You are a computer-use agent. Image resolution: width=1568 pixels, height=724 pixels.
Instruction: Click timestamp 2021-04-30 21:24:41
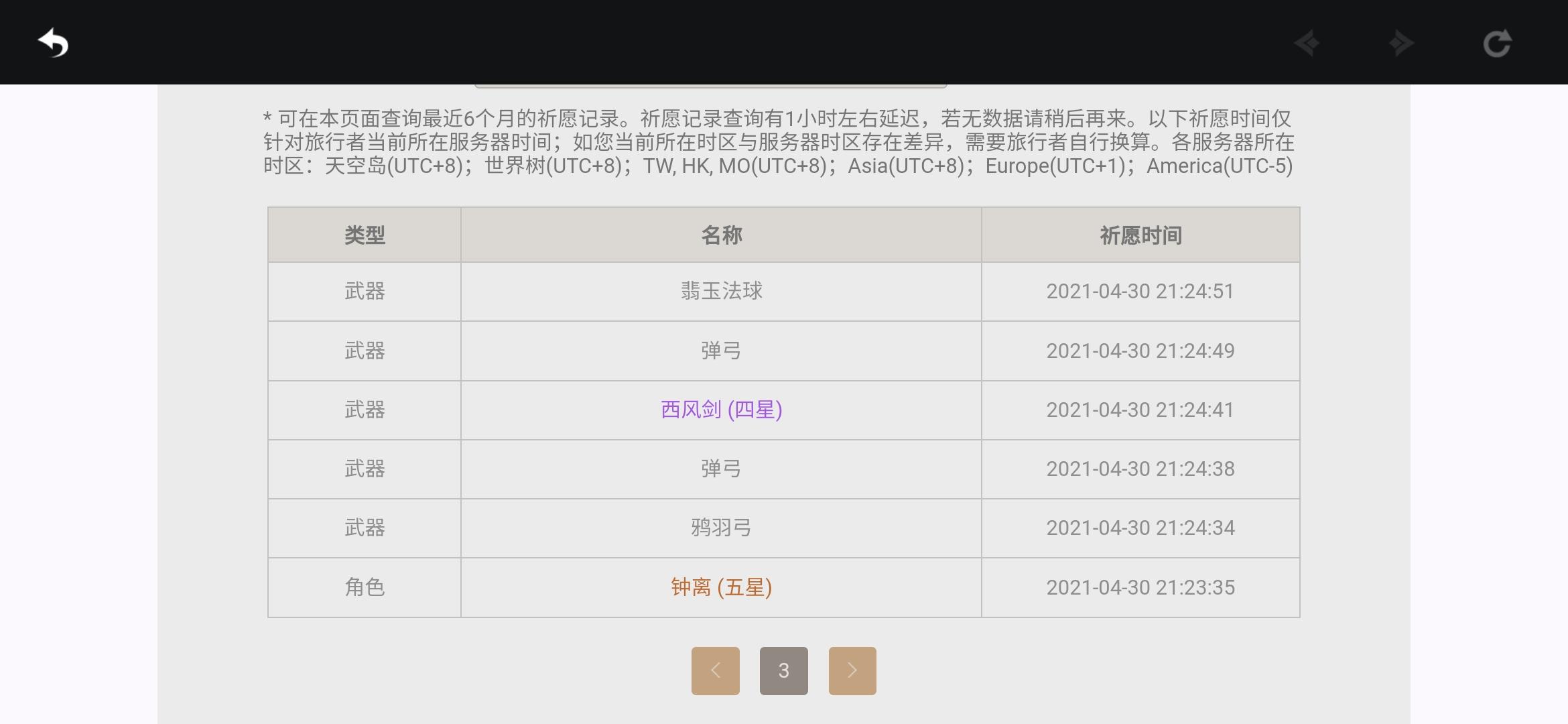click(1140, 410)
